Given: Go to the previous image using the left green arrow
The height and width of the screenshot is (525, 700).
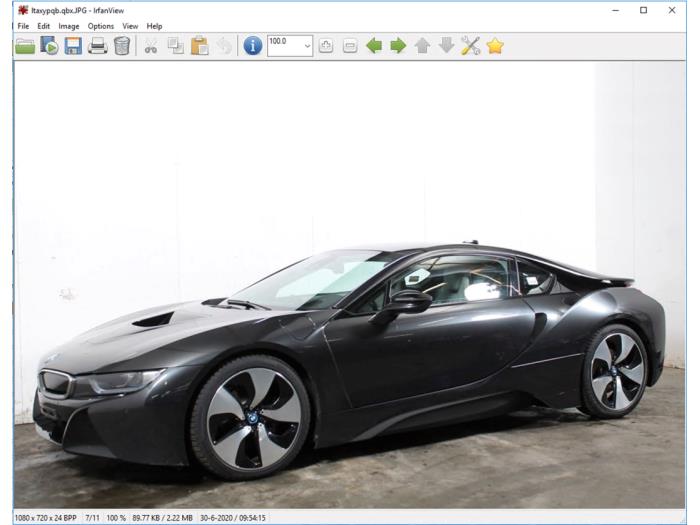Looking at the screenshot, I should [x=374, y=46].
